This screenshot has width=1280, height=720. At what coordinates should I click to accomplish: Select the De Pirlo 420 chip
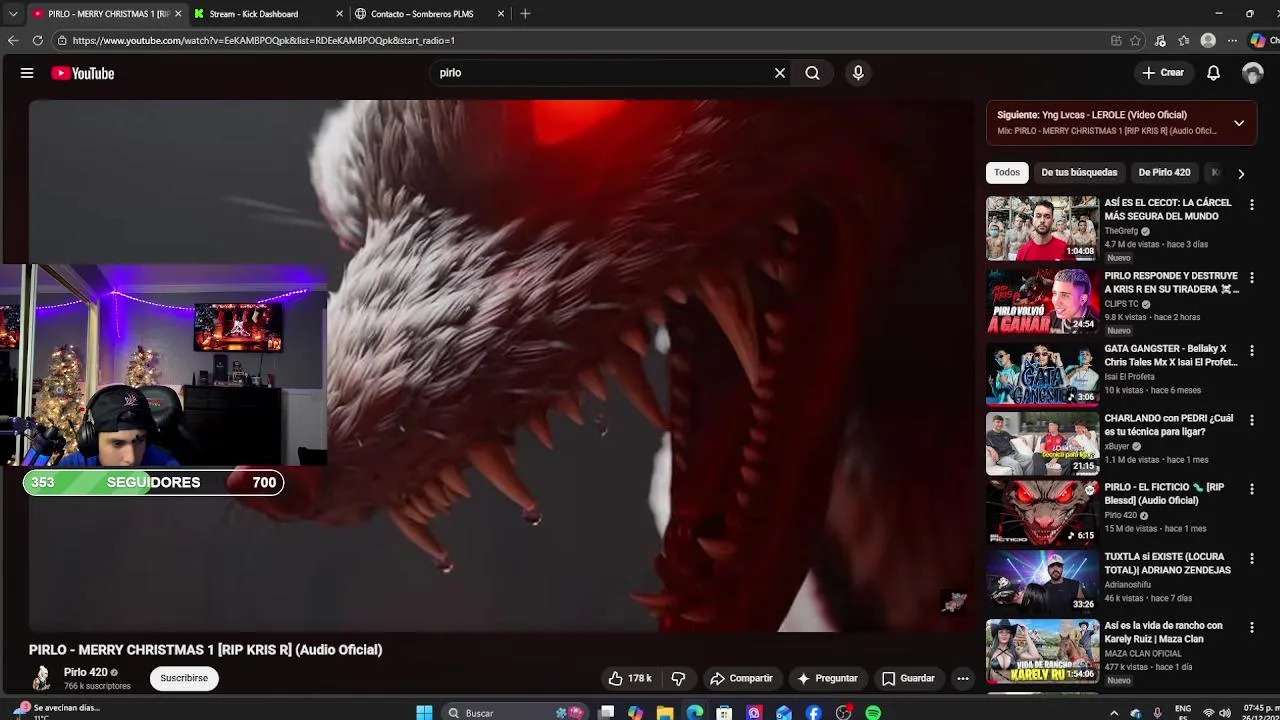click(1164, 173)
